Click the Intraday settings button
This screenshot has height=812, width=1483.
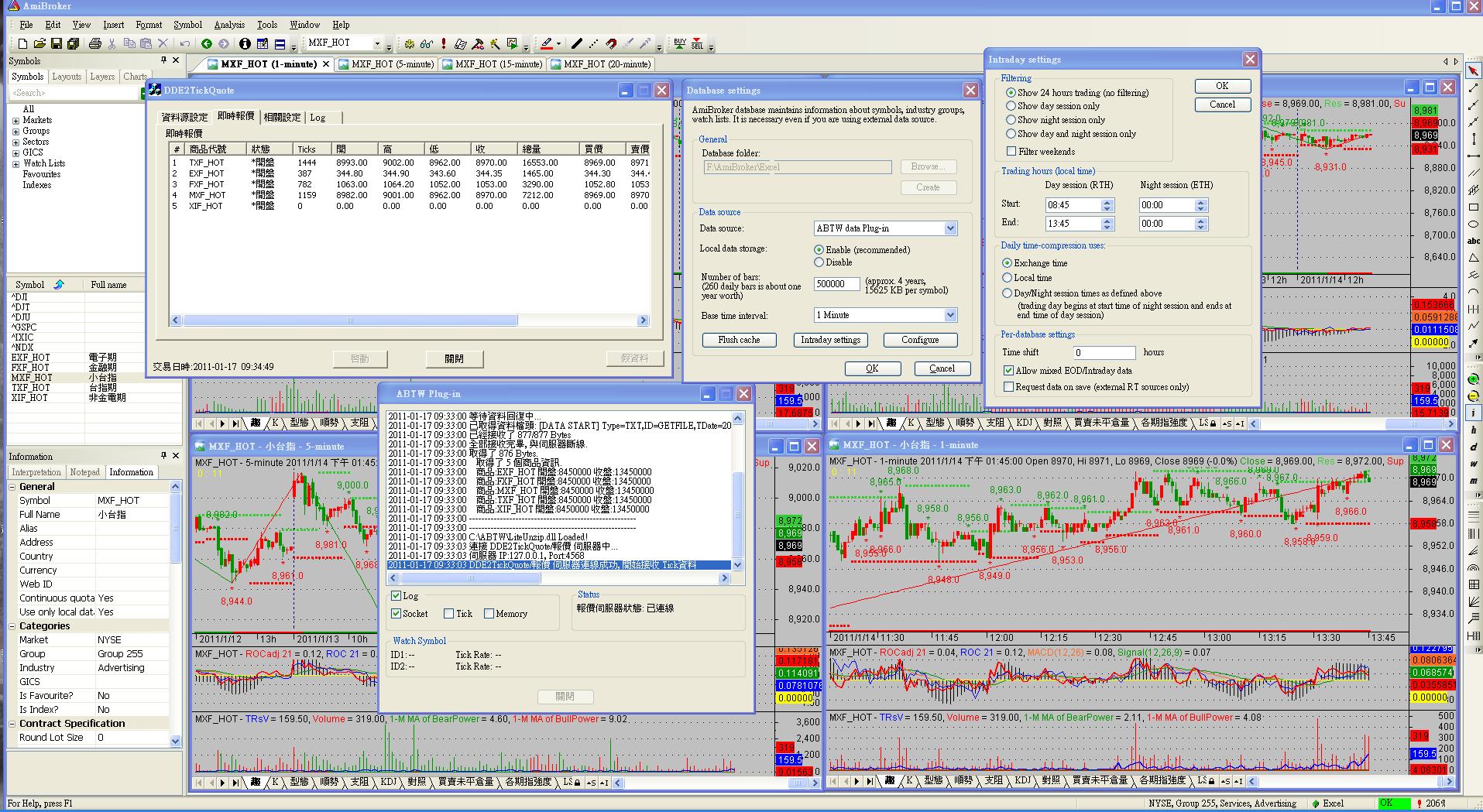(830, 340)
